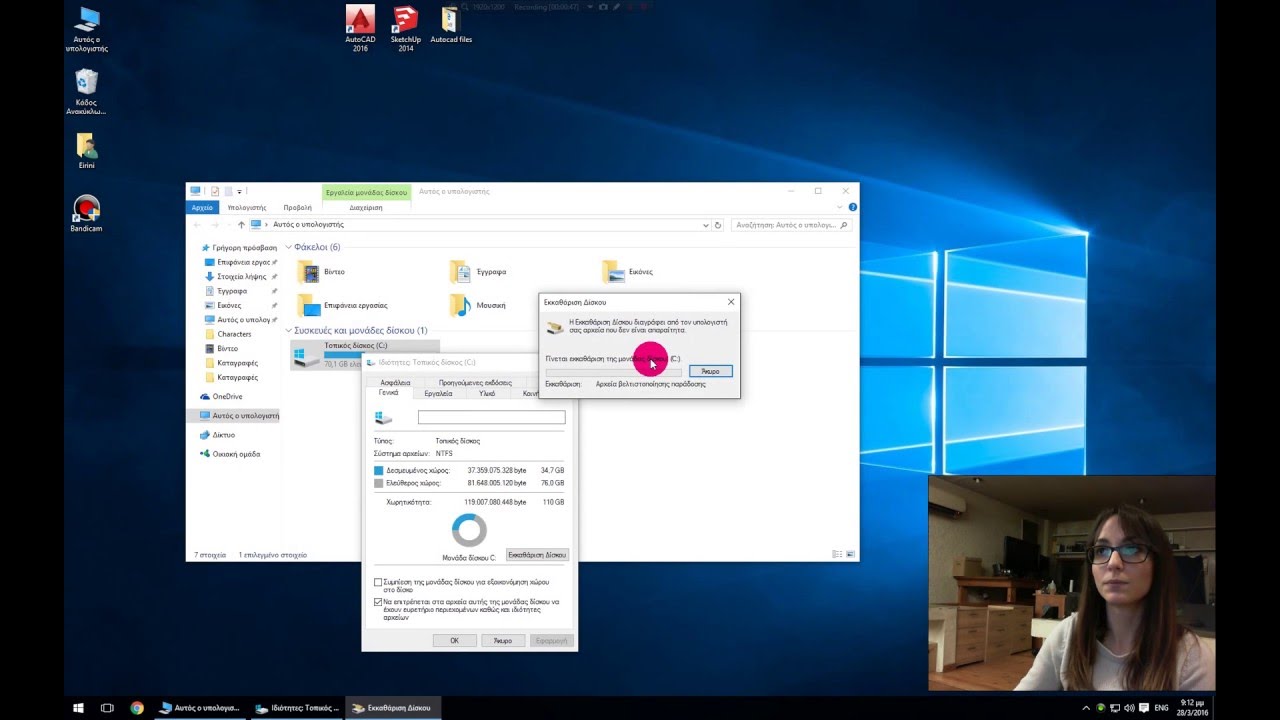1280x720 pixels.
Task: Click Άκυρο in the drive properties dialog
Action: [503, 640]
